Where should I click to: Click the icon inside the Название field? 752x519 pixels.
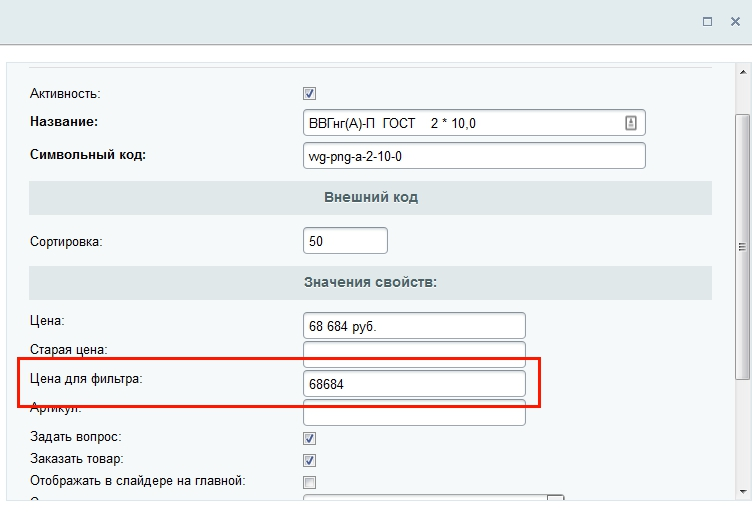631,123
